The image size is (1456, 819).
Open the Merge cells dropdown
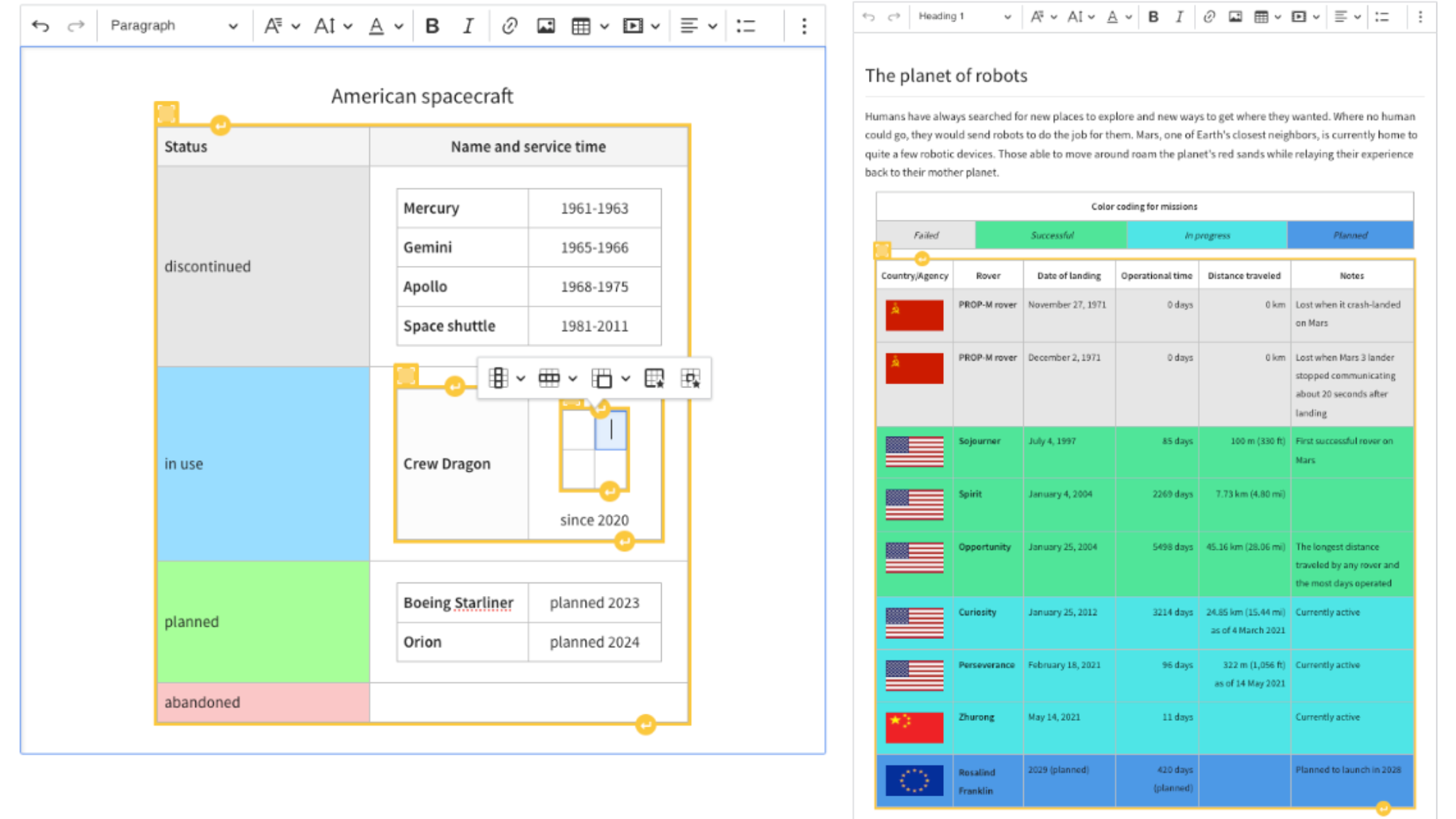[610, 378]
